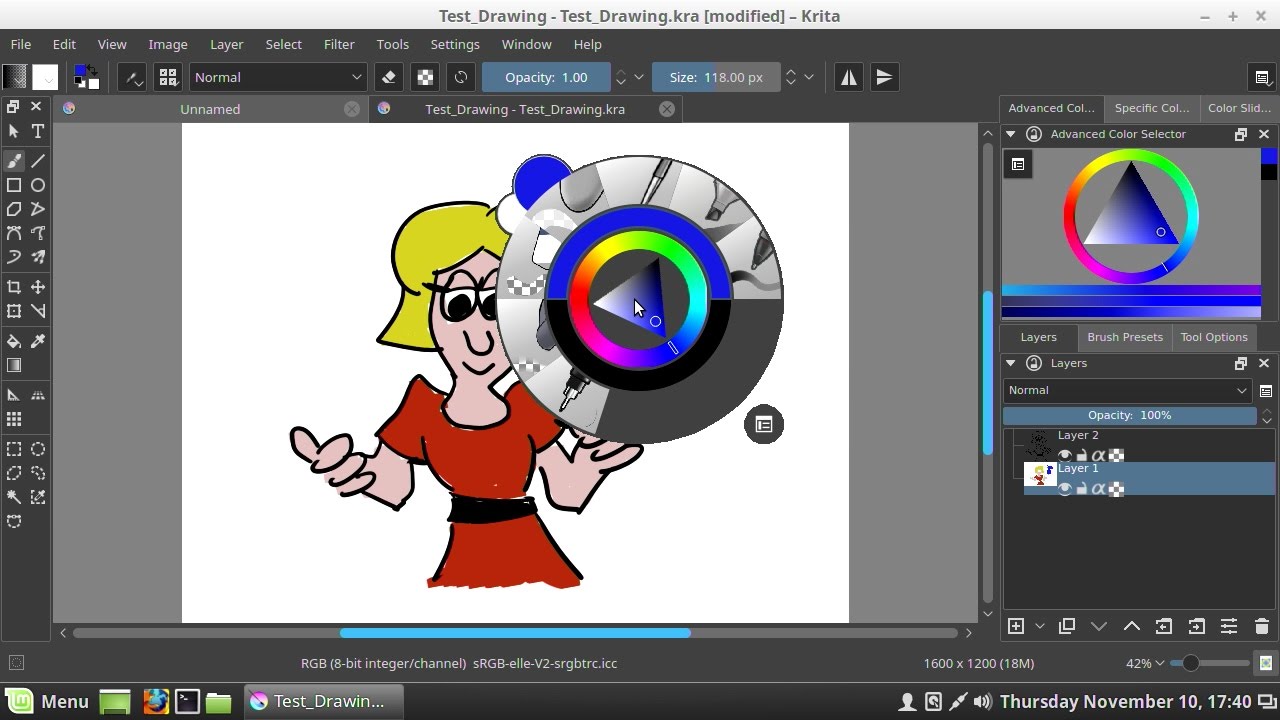Open the brush blending mode dropdown
The height and width of the screenshot is (720, 1280).
(x=277, y=77)
